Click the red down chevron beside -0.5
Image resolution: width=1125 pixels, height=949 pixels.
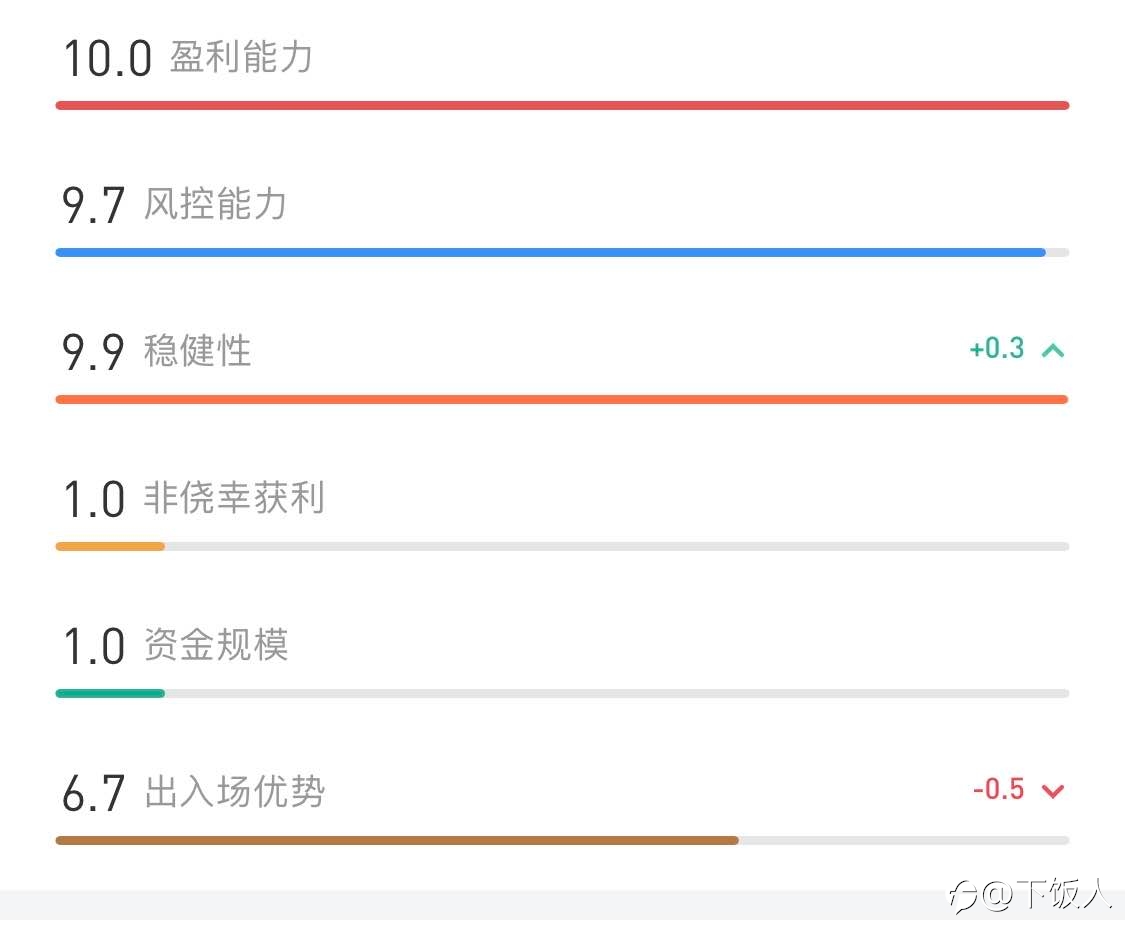pyautogui.click(x=1053, y=791)
